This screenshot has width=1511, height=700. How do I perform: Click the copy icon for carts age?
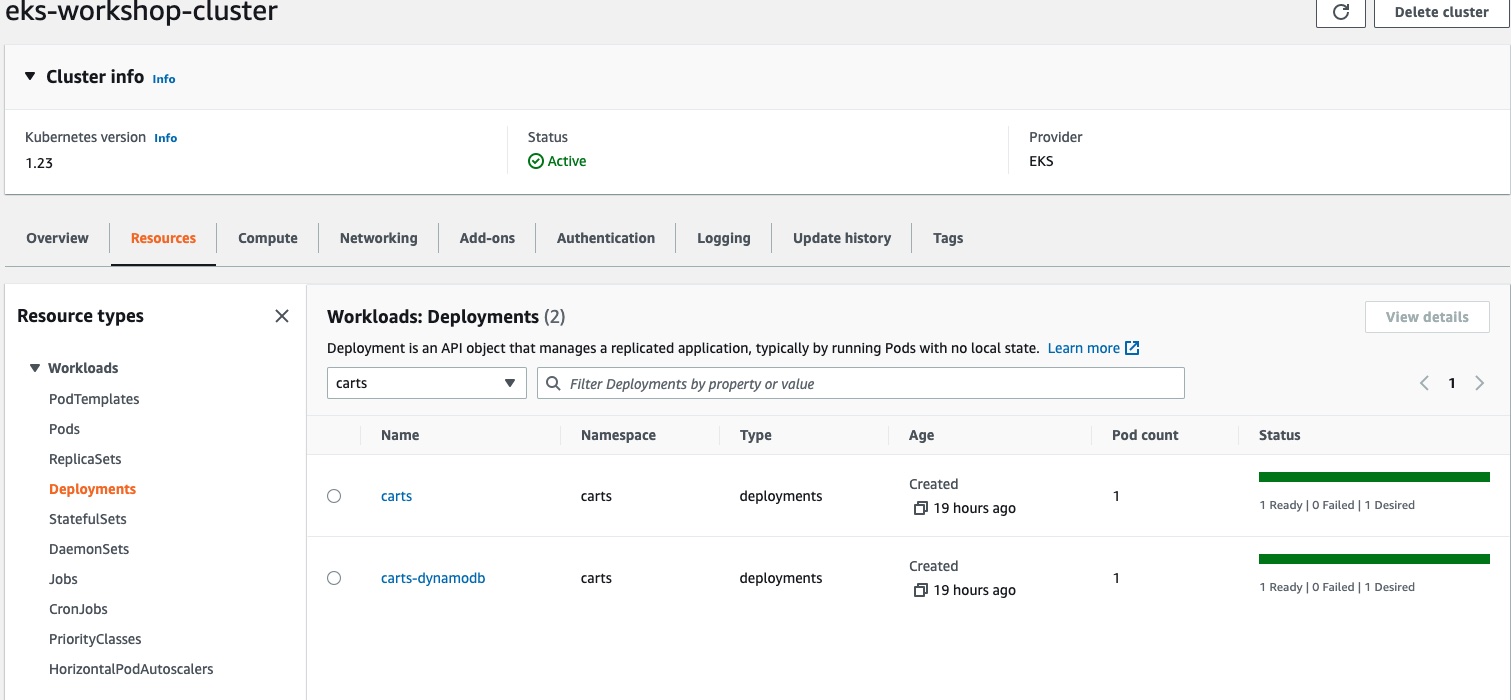tap(920, 508)
